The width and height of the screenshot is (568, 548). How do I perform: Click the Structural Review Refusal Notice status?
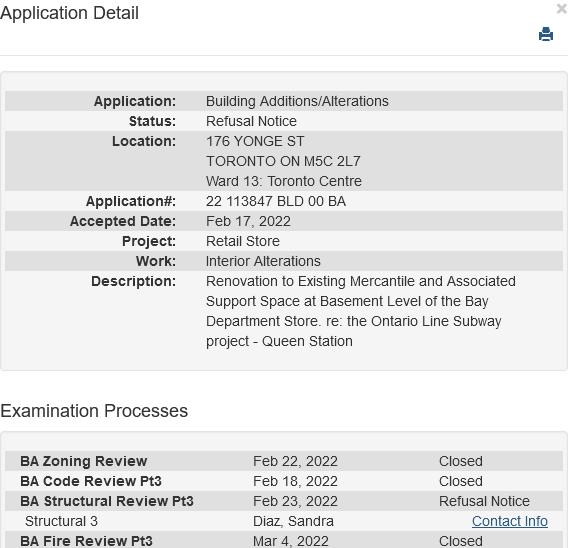tap(484, 501)
